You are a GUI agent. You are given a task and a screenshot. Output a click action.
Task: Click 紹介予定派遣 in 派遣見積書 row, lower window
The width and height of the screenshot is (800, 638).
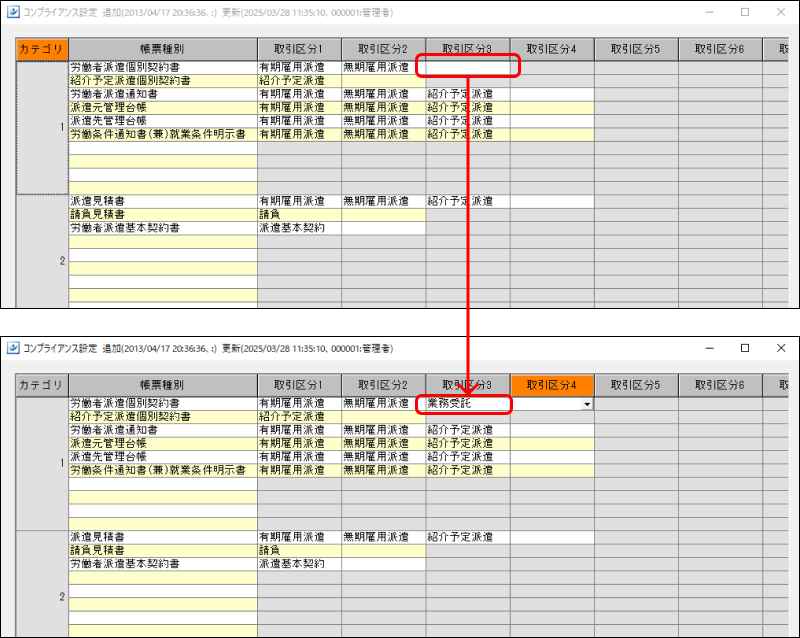click(468, 537)
